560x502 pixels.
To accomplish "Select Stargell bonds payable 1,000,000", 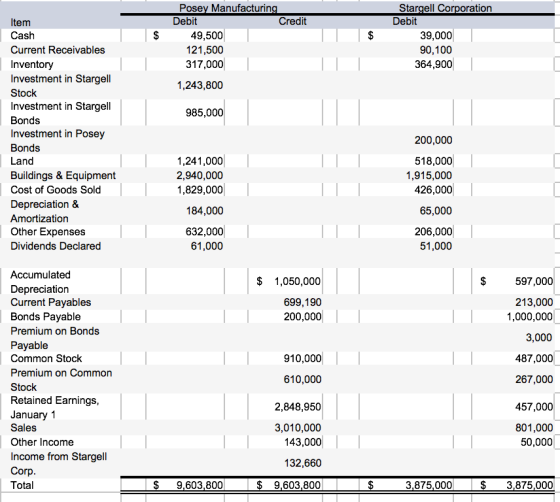I will 530,317.
